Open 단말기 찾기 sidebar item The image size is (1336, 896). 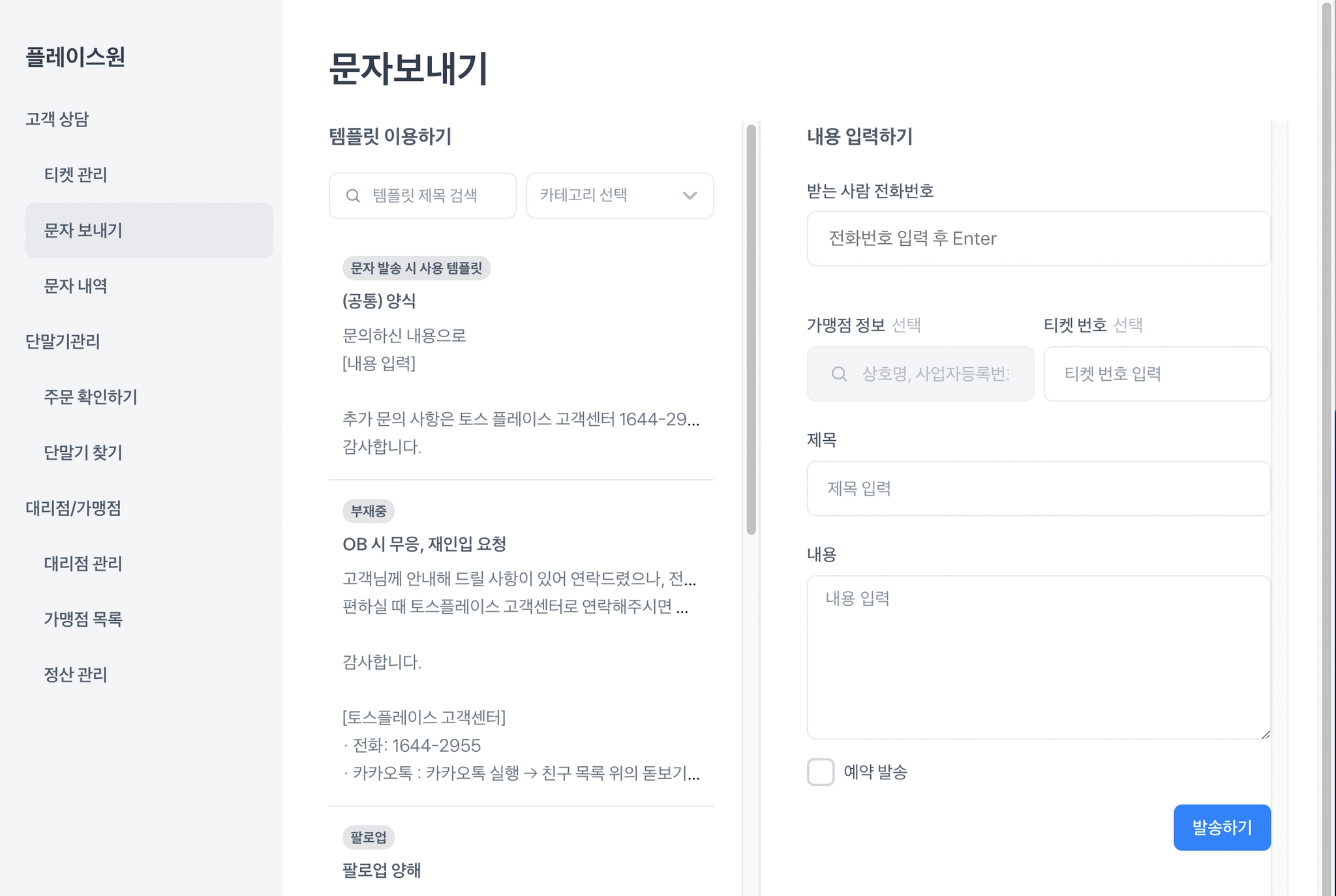pos(83,452)
